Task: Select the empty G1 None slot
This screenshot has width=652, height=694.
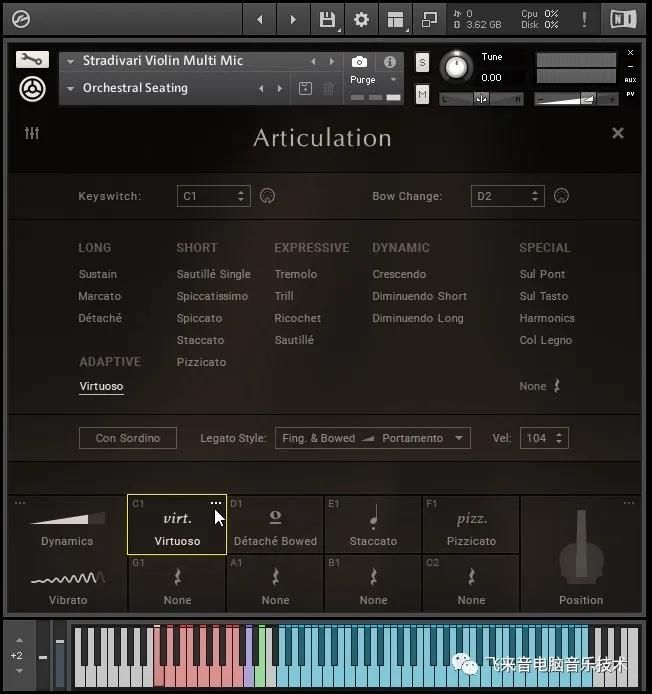Action: tap(177, 583)
